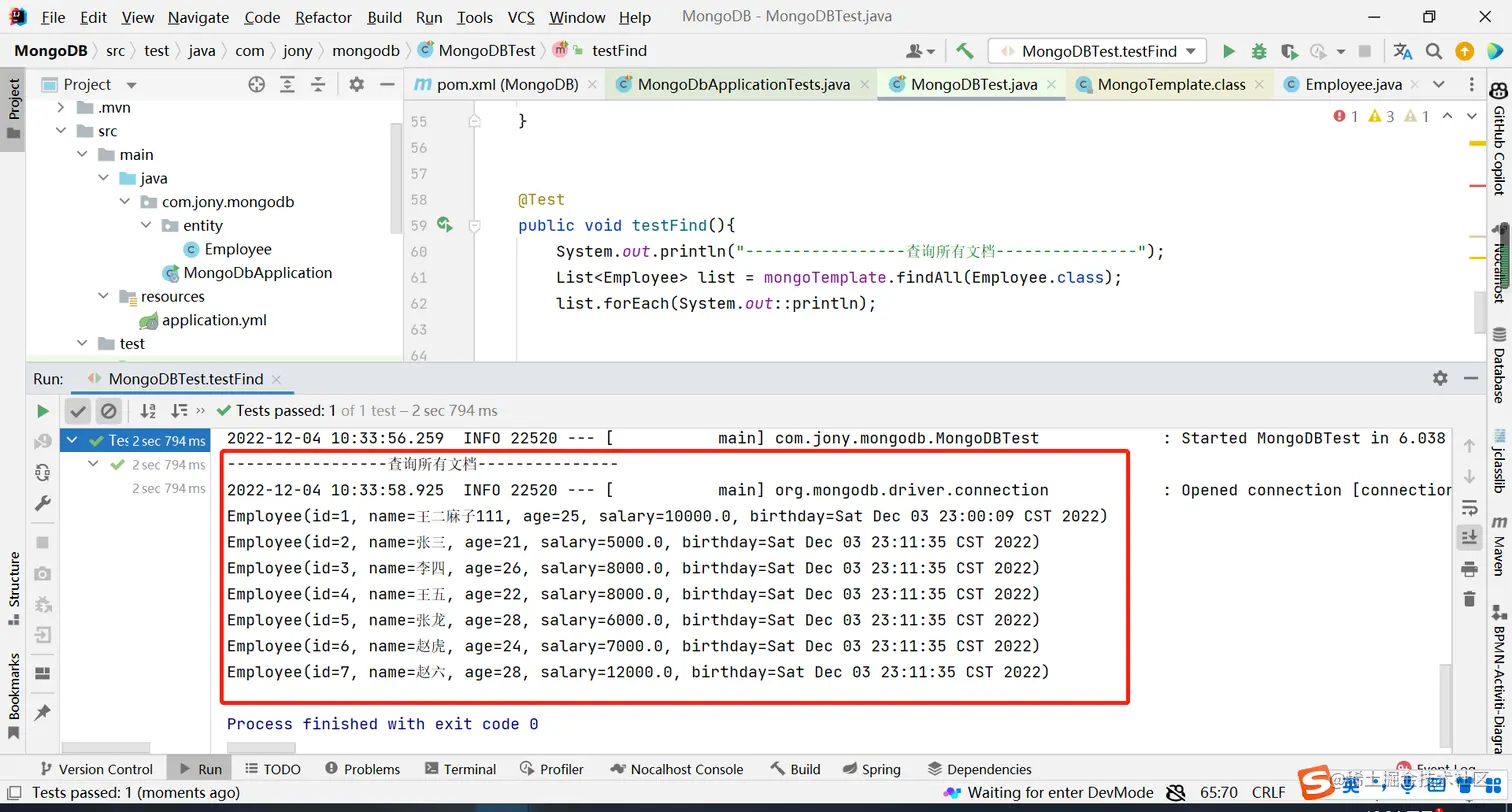Open Search Everywhere magnifier icon

1434,51
